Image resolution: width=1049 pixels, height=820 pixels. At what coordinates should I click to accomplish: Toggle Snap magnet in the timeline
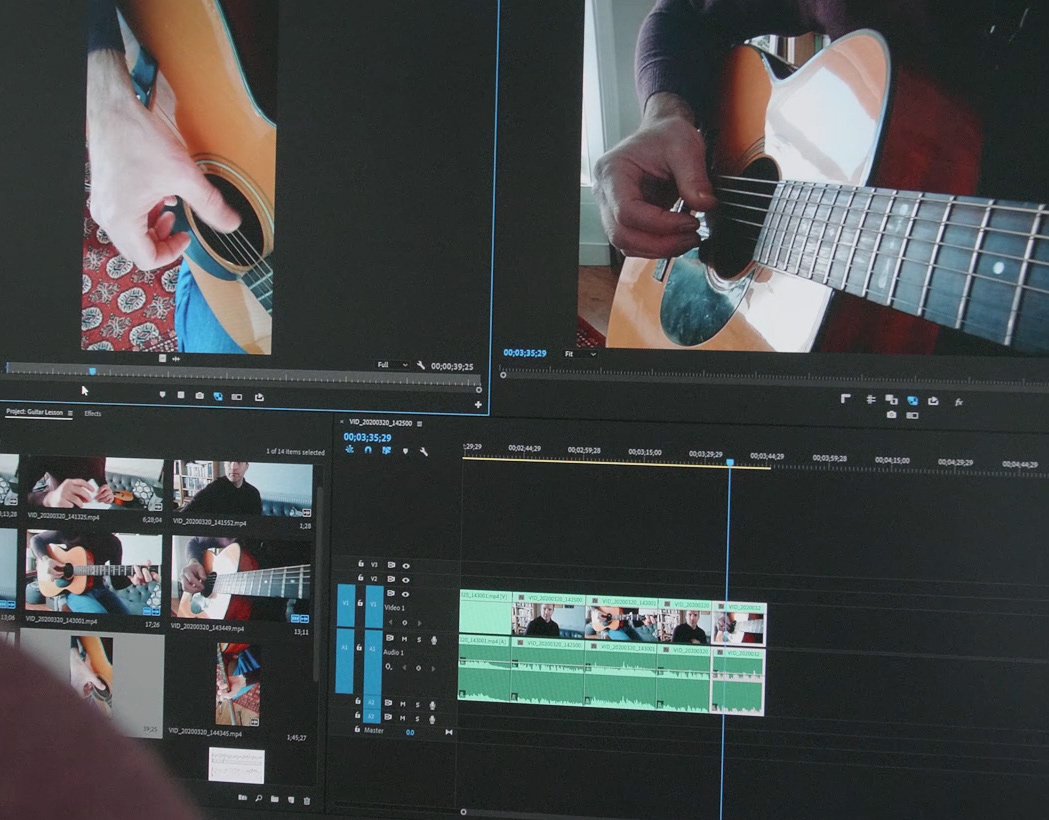tap(368, 450)
